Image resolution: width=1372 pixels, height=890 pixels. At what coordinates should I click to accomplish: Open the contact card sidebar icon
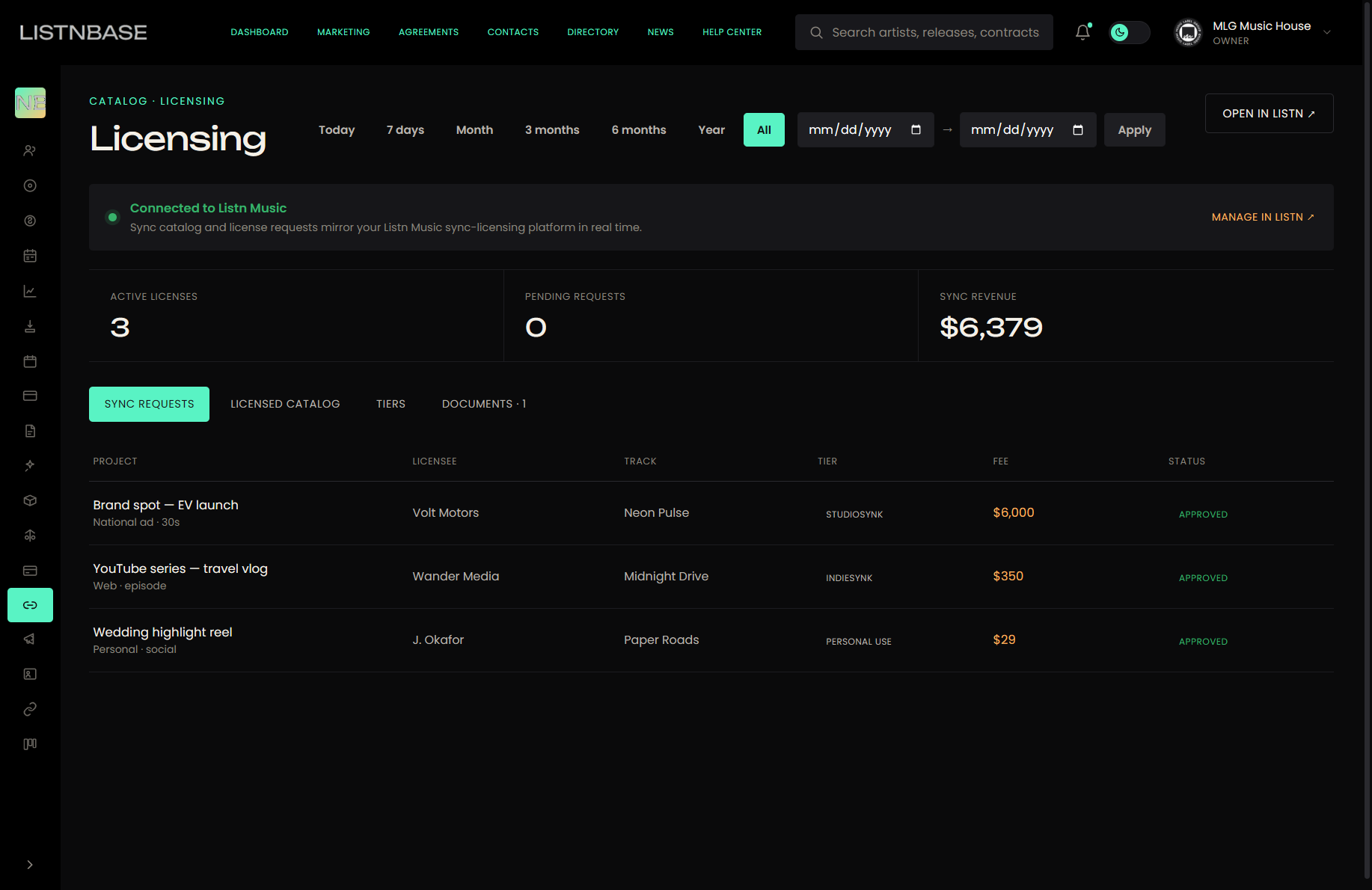[x=30, y=674]
